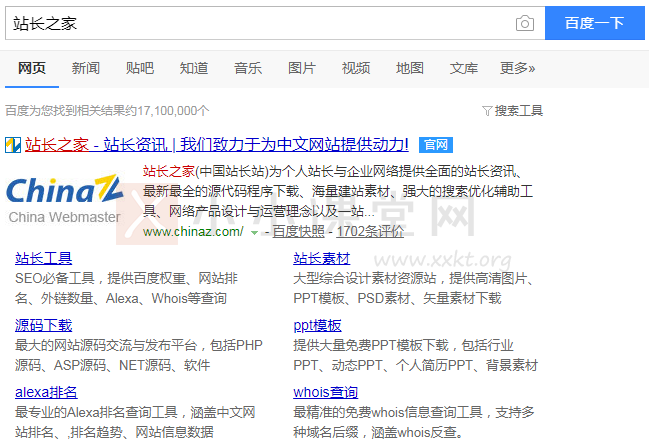Click description text starting 最专业的Alexa排名查询工具
649x442 pixels.
pos(135,423)
